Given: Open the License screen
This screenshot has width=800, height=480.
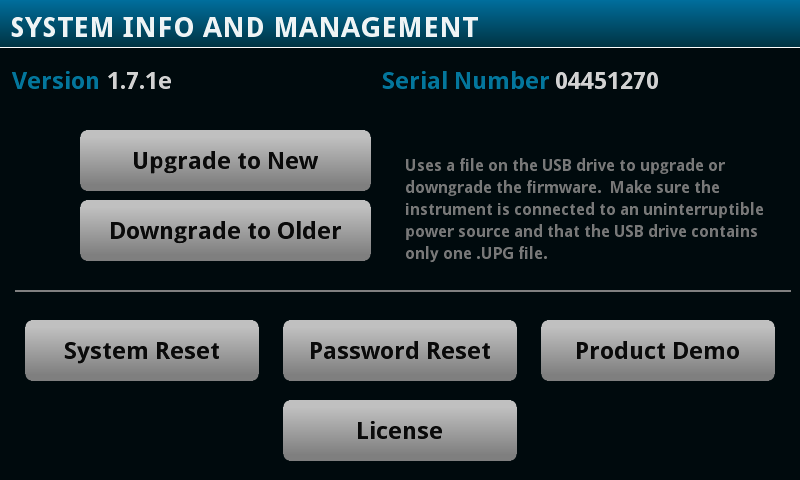Looking at the screenshot, I should 400,431.
